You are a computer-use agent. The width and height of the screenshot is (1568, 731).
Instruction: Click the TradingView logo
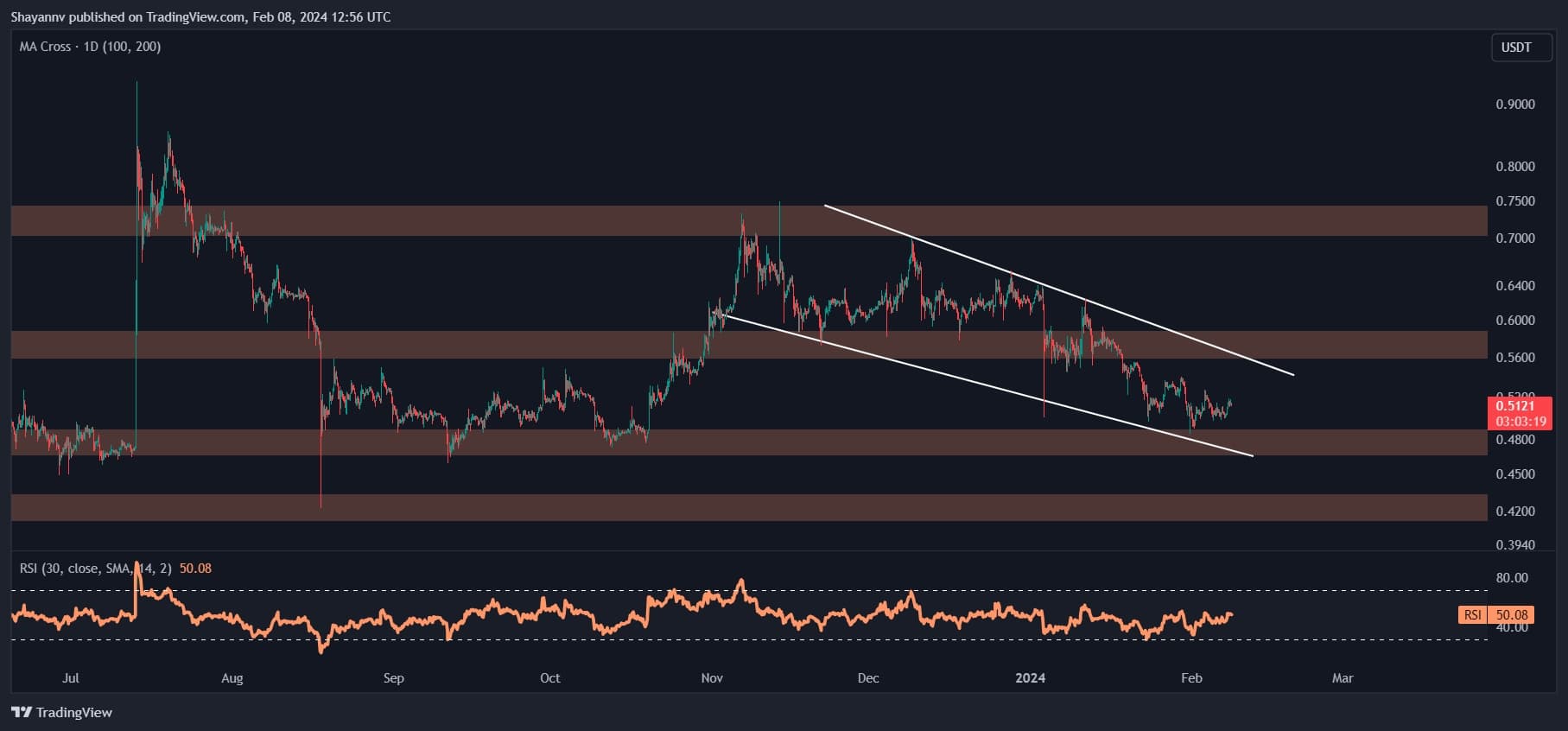tap(61, 713)
